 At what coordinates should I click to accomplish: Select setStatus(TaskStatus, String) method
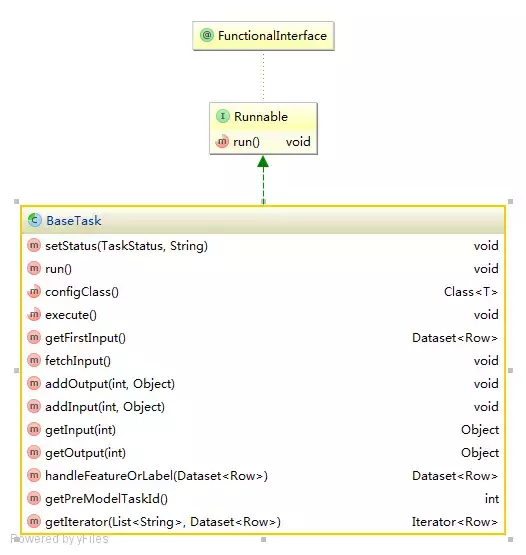point(126,246)
